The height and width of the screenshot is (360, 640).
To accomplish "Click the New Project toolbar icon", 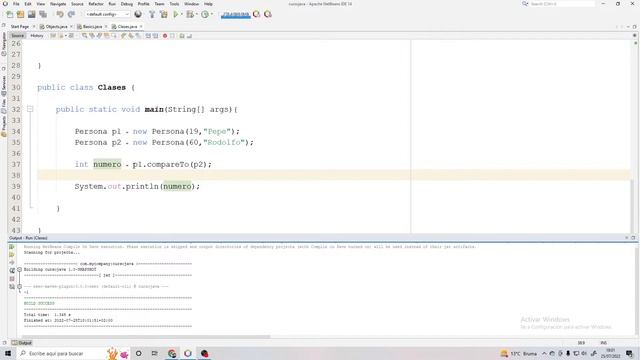I will coord(20,14).
